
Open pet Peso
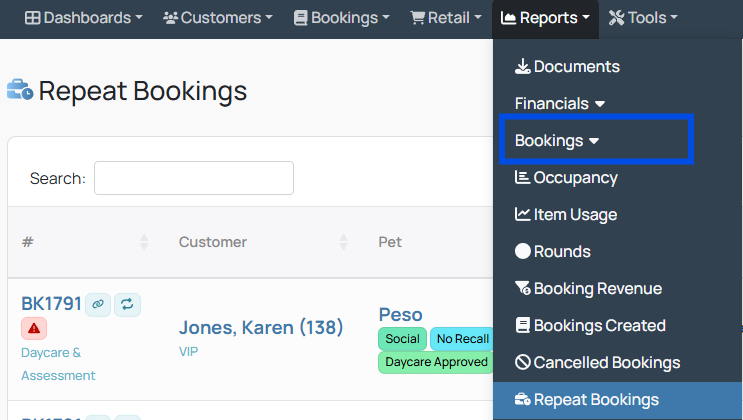click(400, 315)
